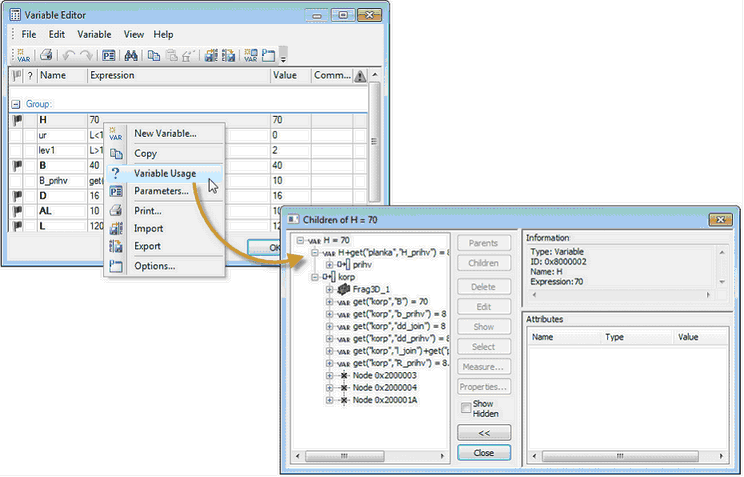
Task: Click the Copy toolbar icon
Action: tap(154, 55)
